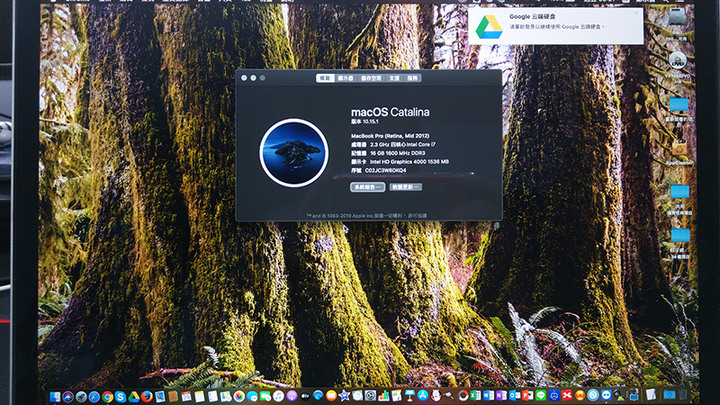Click the Google Drive notification banner
Screen dimensions: 720x405
click(x=556, y=26)
